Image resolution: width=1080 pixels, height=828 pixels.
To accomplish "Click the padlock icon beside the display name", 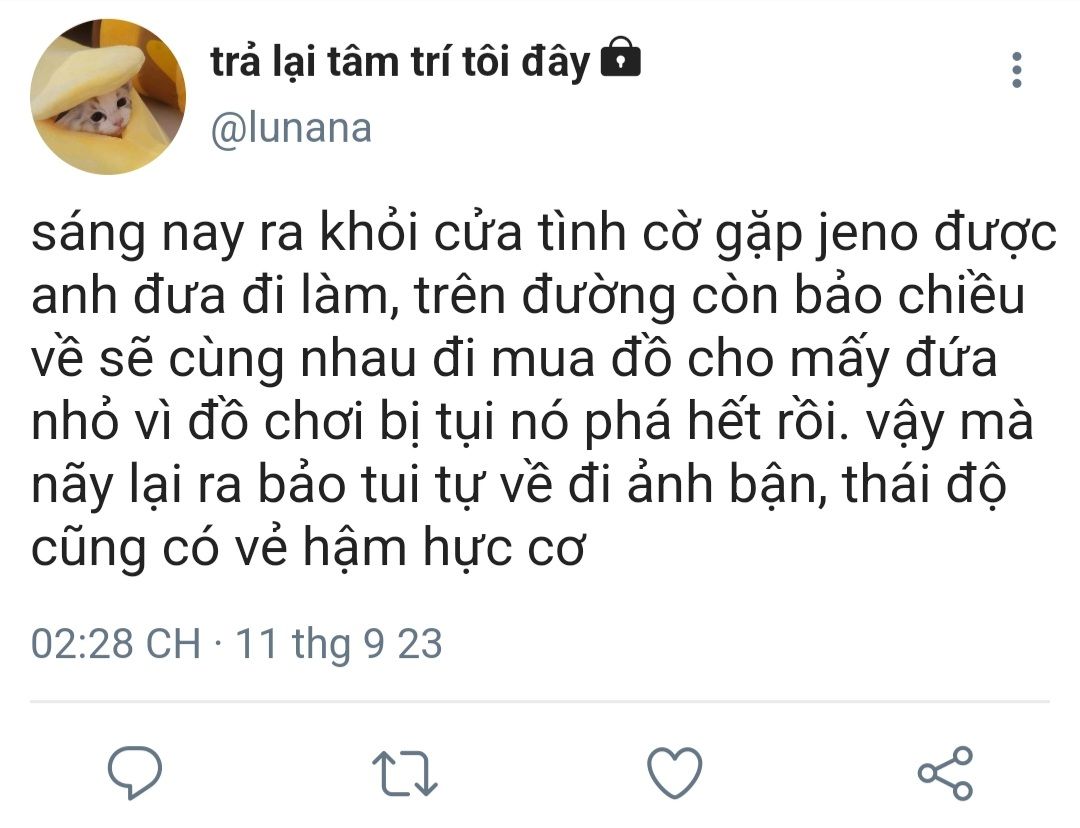I will click(x=621, y=56).
